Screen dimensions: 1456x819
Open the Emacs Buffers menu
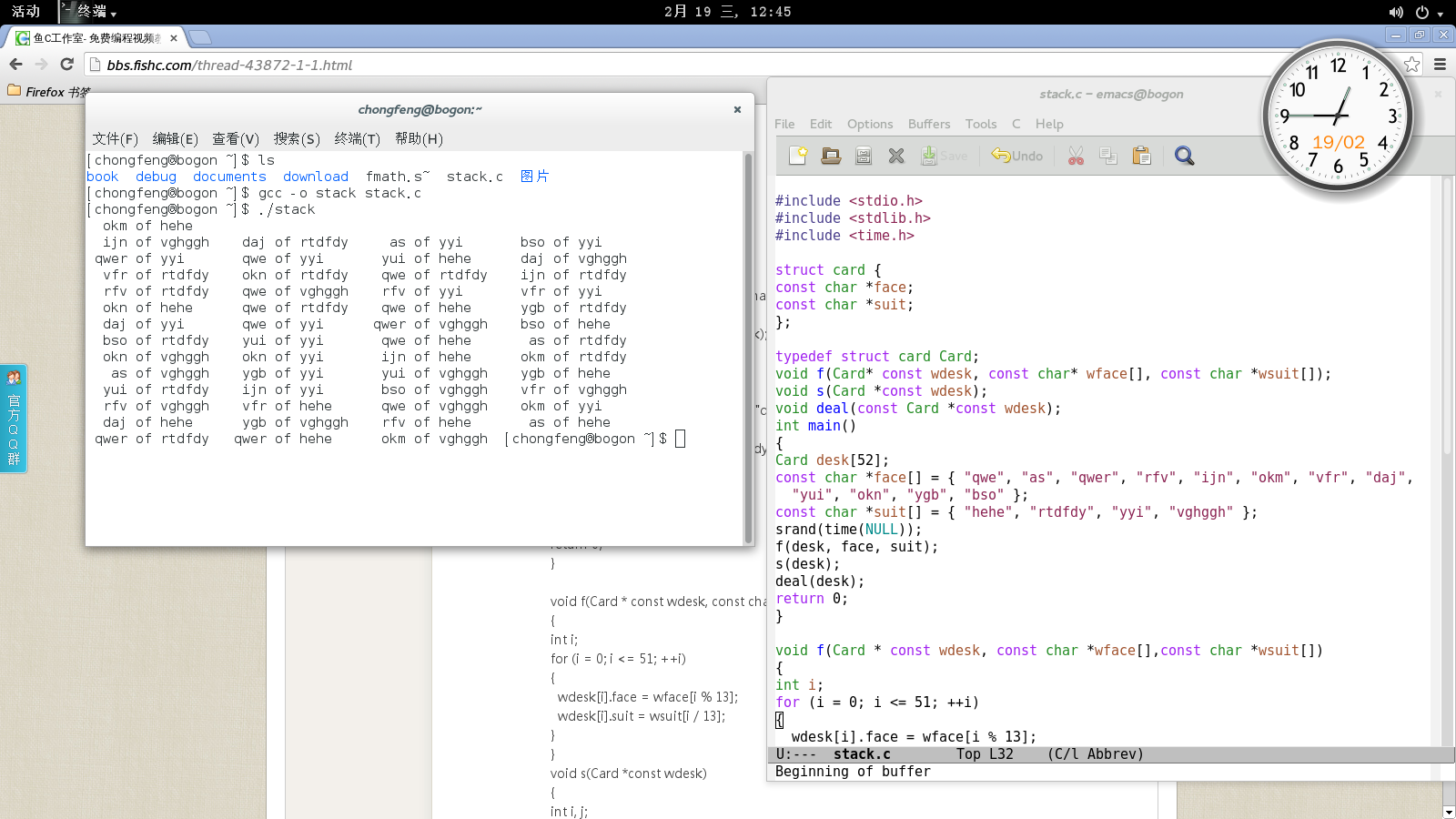[x=929, y=124]
